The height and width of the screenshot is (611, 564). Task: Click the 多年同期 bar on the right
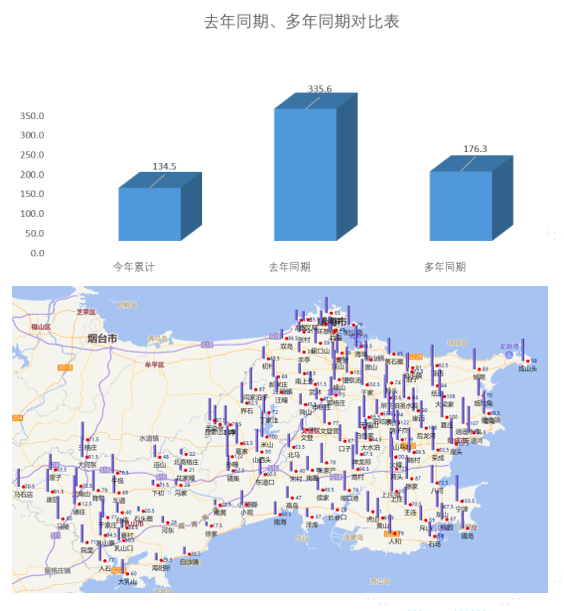tap(471, 198)
